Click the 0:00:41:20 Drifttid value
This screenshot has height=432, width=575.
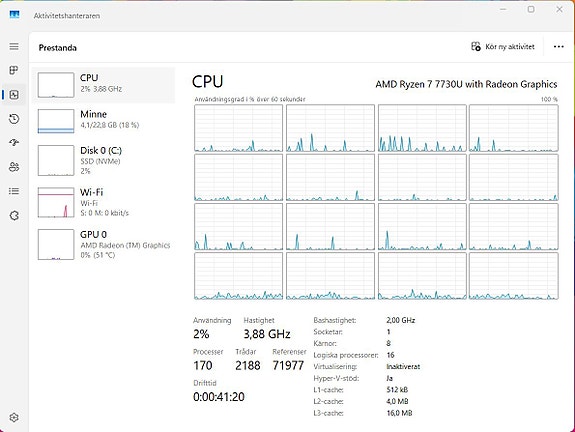point(219,396)
